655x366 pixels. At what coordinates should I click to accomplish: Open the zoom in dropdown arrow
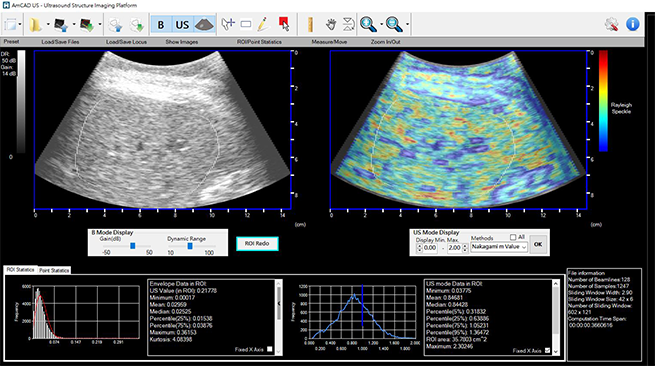coord(381,25)
